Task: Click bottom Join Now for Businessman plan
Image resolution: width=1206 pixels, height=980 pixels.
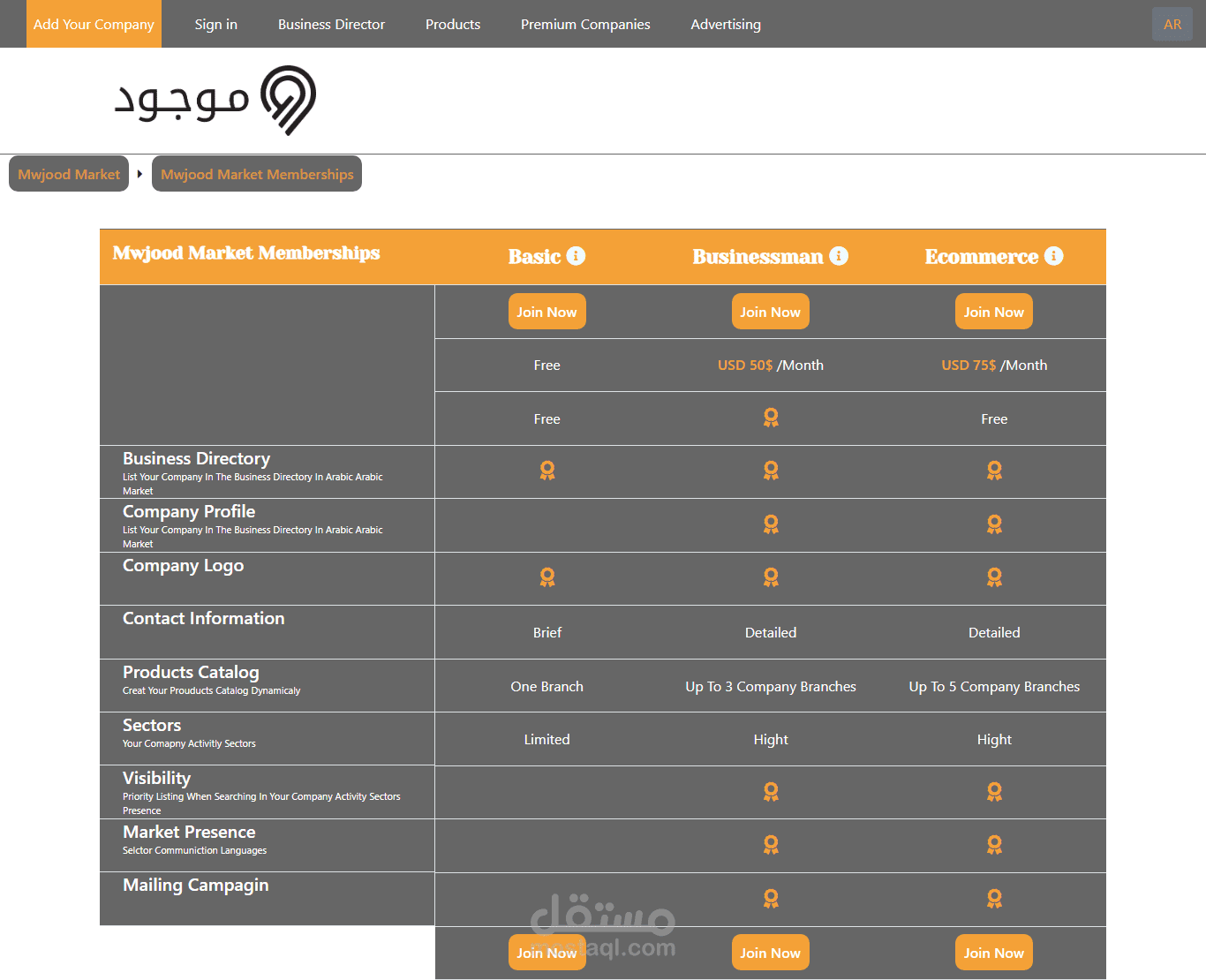Action: 771,953
